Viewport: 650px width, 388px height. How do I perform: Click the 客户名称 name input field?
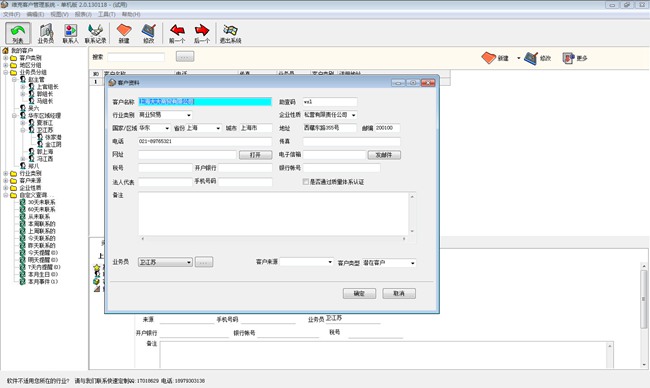tap(205, 102)
